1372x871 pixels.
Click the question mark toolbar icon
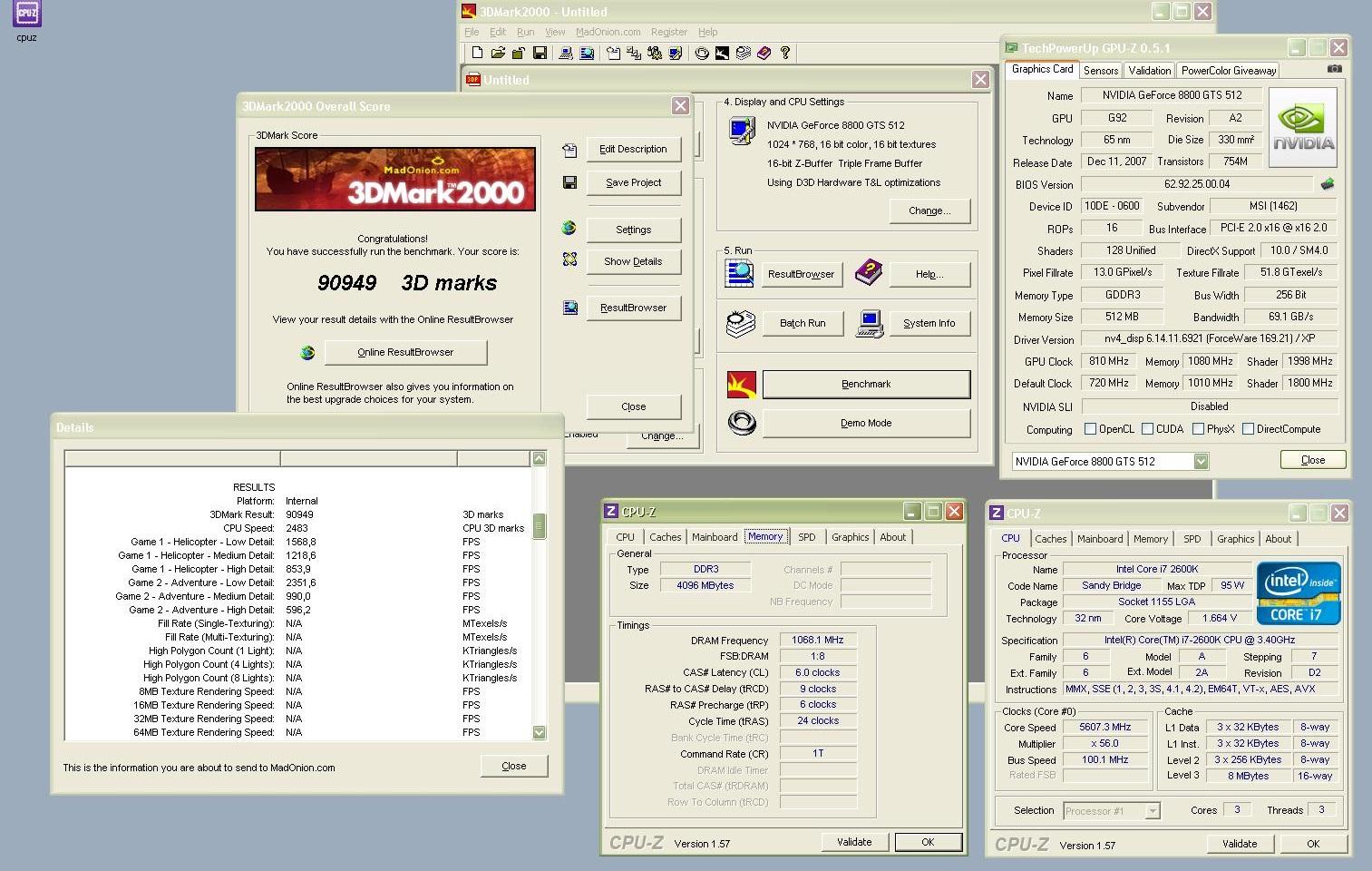pyautogui.click(x=785, y=53)
